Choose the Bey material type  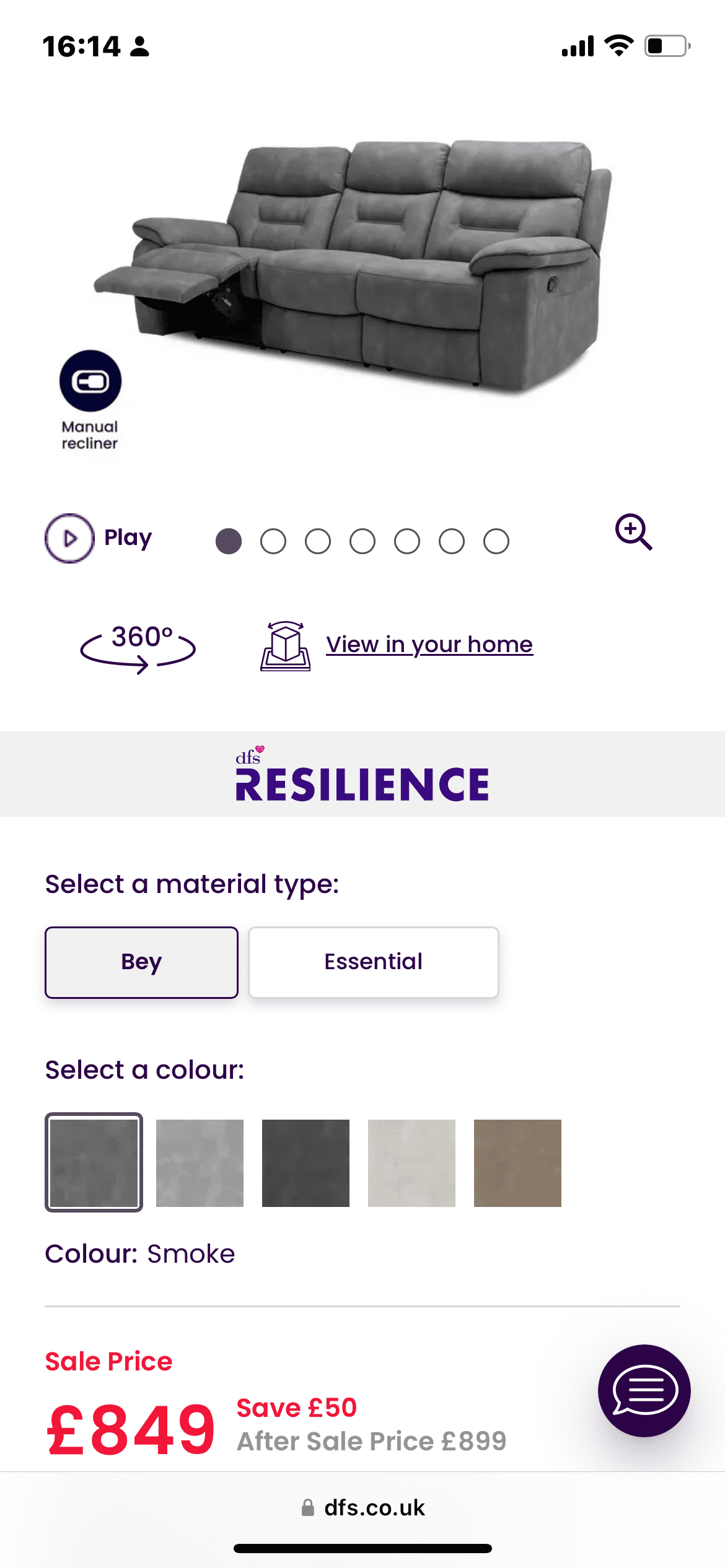141,962
